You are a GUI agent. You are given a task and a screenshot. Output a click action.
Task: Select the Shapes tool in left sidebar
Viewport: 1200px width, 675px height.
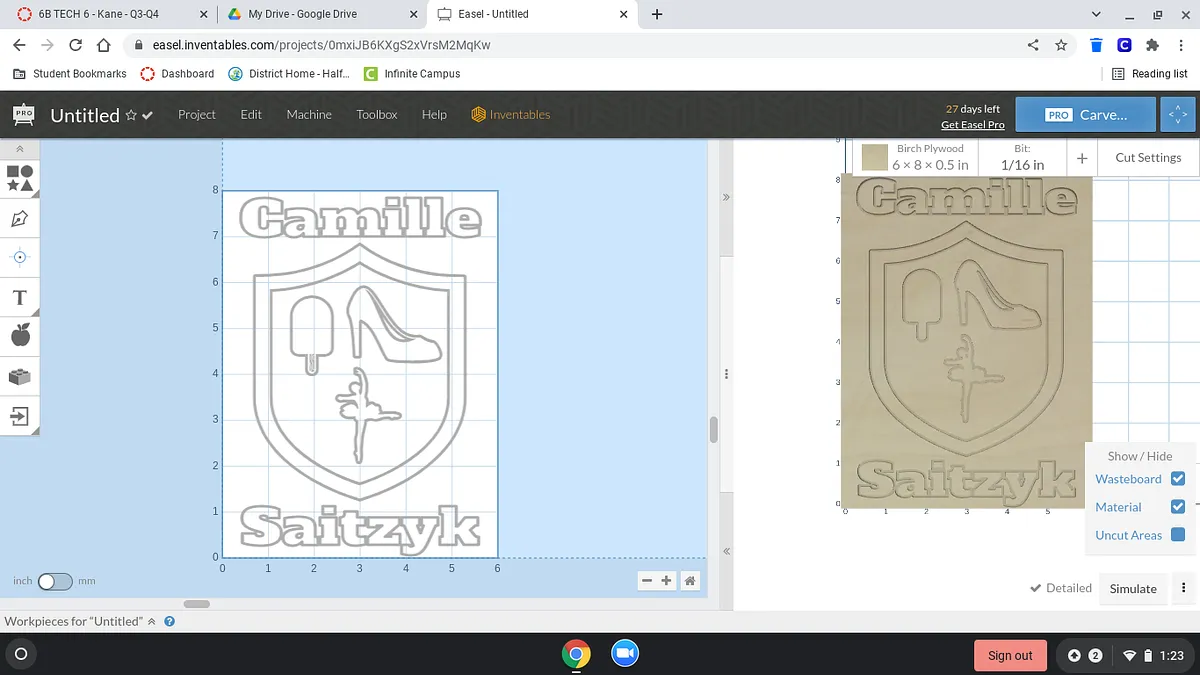(20, 179)
